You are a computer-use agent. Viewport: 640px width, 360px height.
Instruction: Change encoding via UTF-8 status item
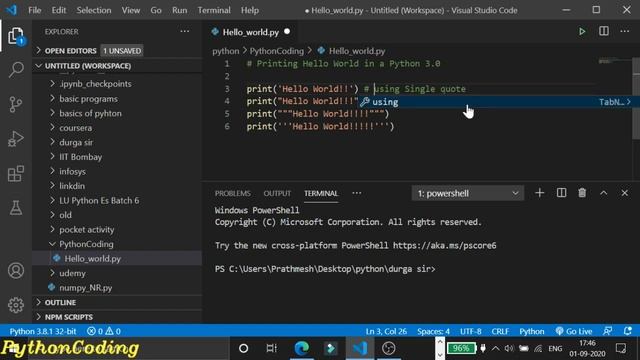(x=471, y=331)
